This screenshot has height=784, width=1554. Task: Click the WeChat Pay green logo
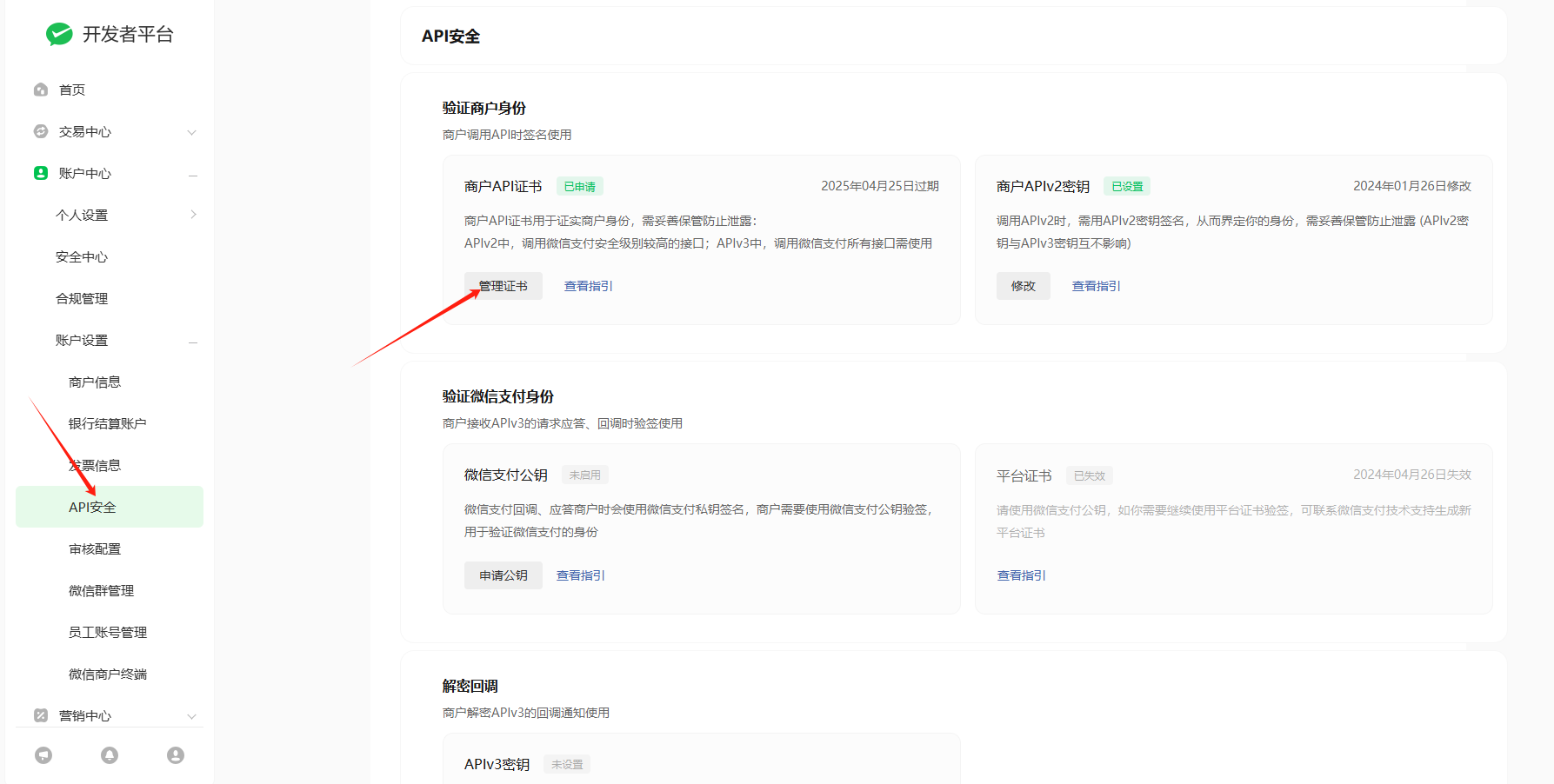pyautogui.click(x=59, y=34)
